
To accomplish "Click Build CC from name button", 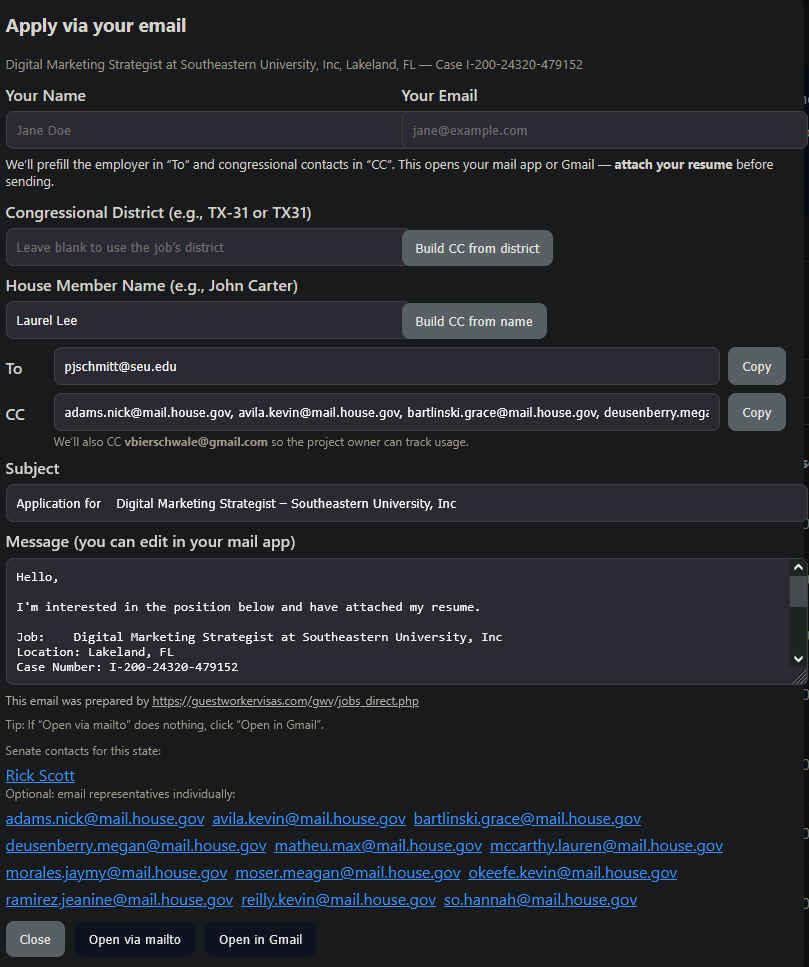I will pyautogui.click(x=474, y=321).
